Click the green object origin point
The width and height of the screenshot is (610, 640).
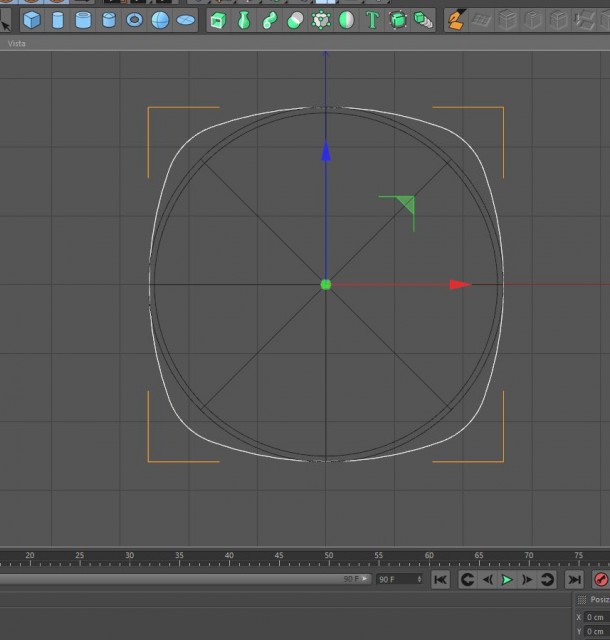click(326, 284)
